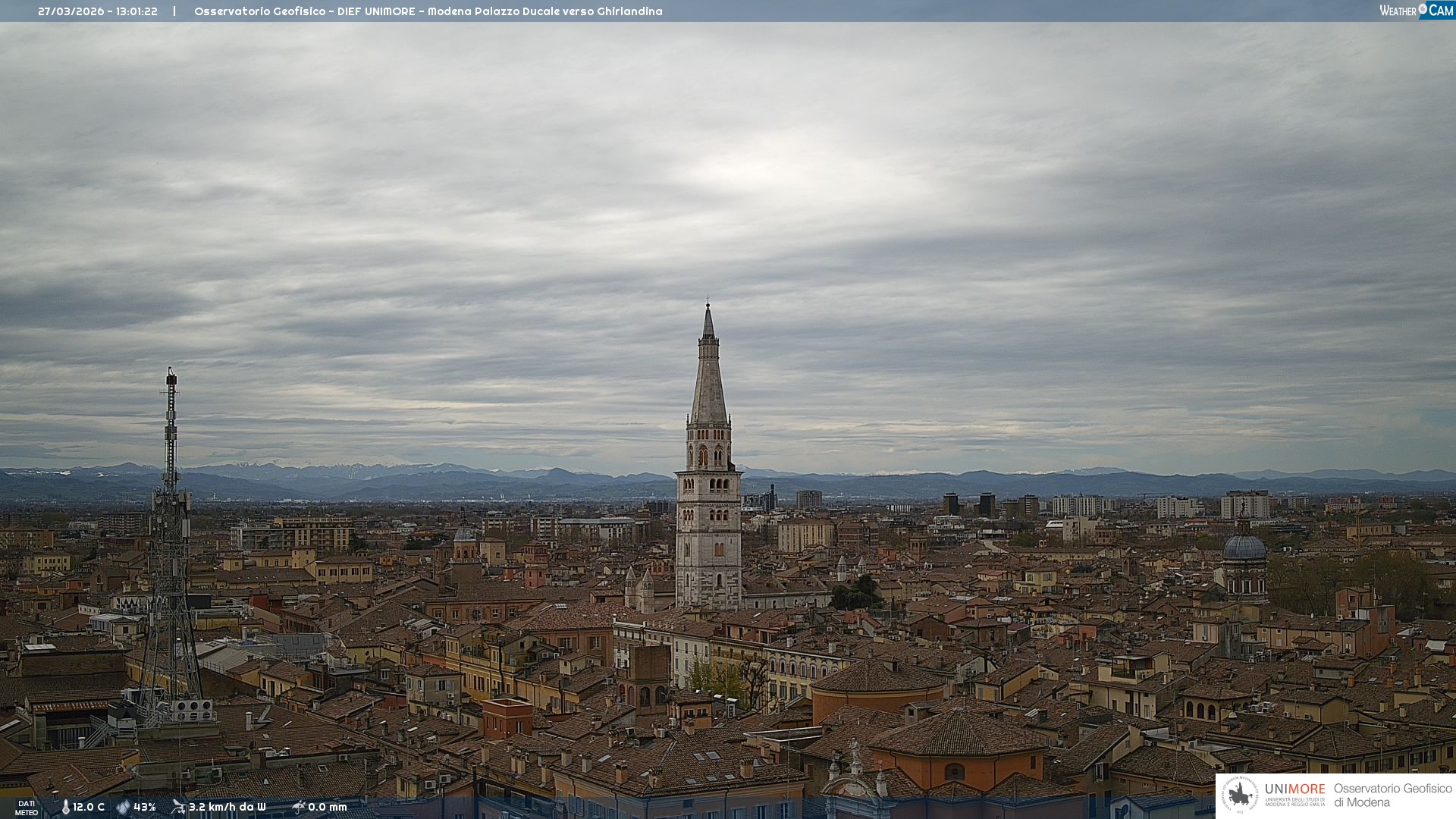Click the 0.0 mm rainfall value
Image resolution: width=1456 pixels, height=819 pixels.
[327, 807]
